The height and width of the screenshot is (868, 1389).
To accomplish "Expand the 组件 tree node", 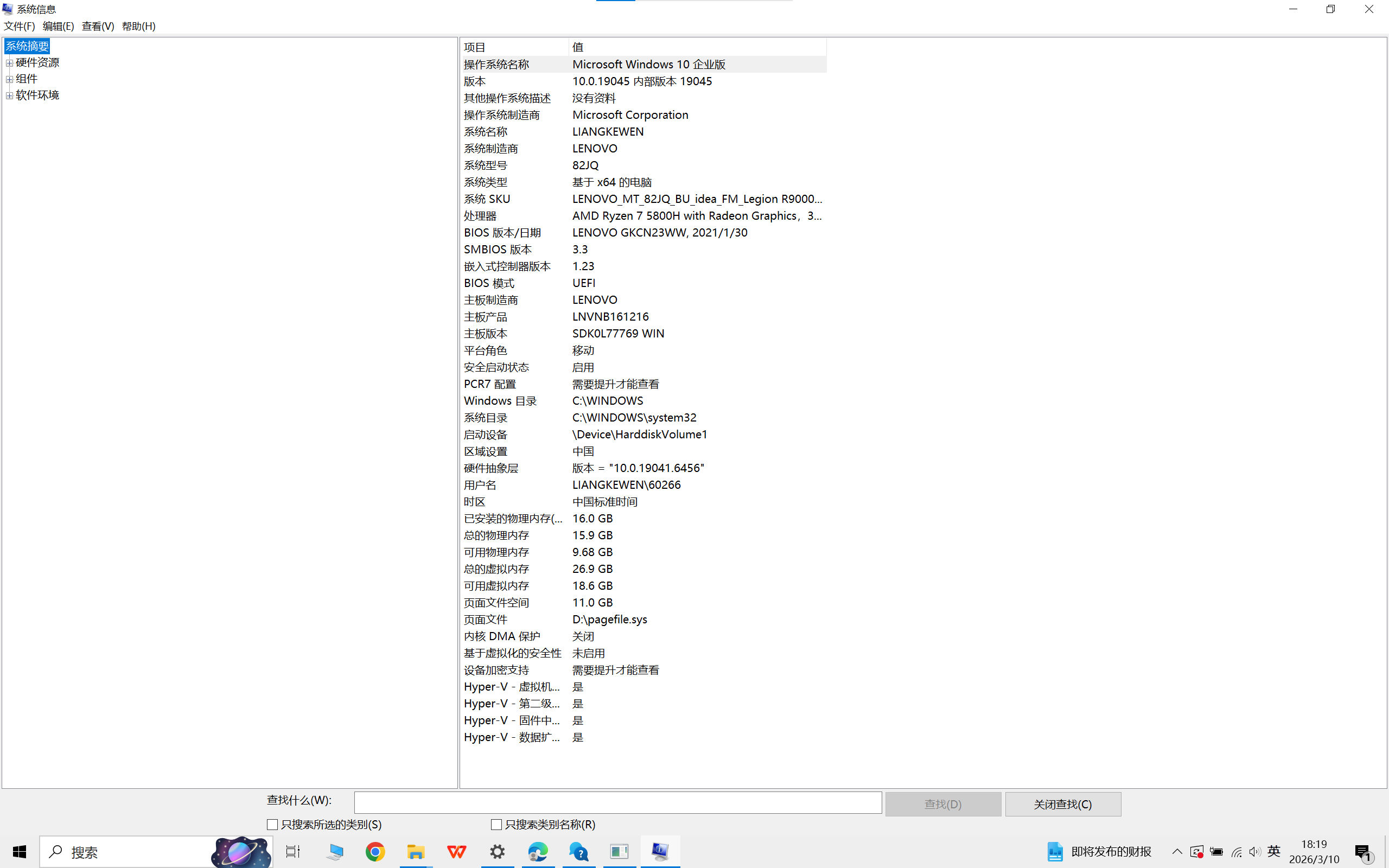I will click(x=9, y=79).
